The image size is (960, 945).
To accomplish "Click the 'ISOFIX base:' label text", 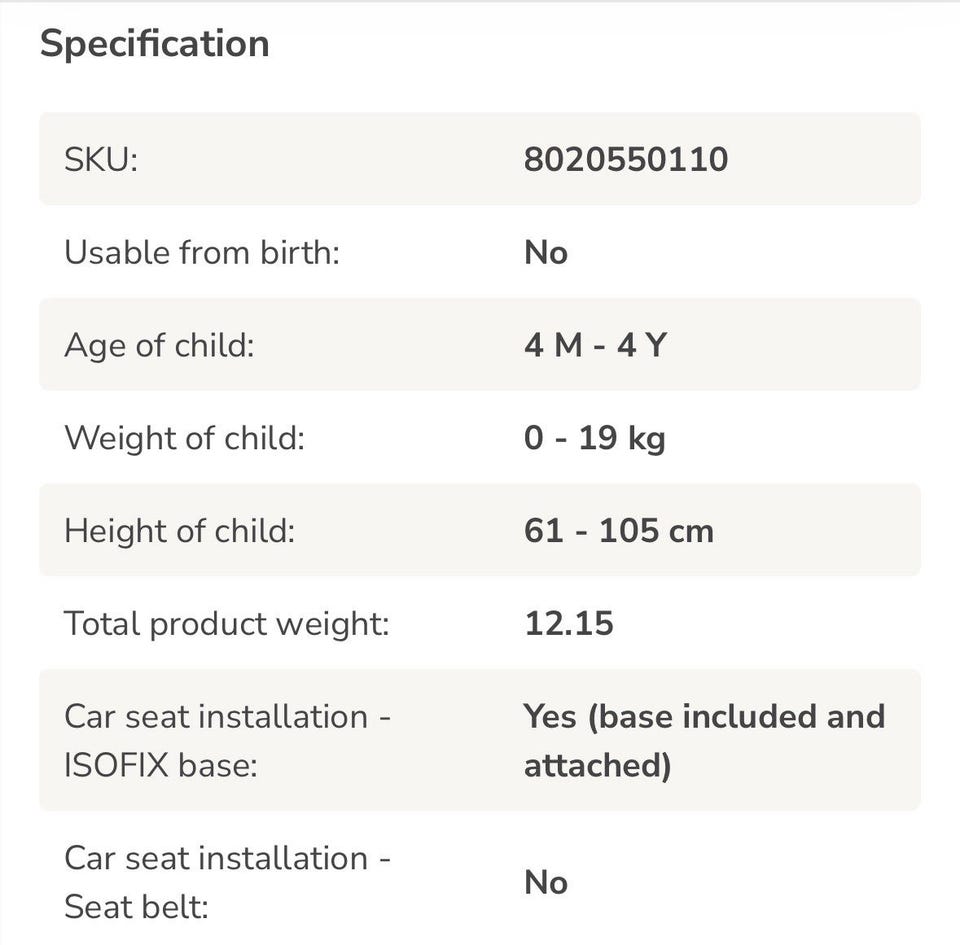I will point(160,765).
